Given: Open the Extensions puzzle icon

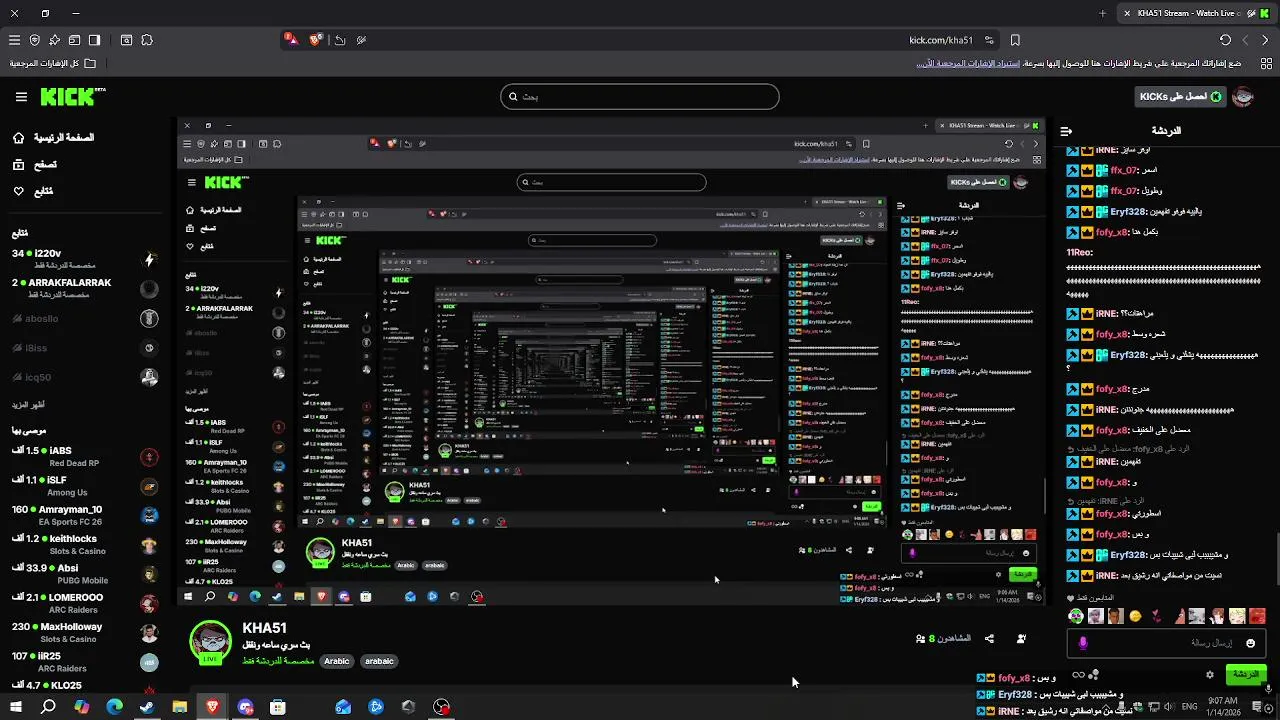Looking at the screenshot, I should pyautogui.click(x=147, y=40).
